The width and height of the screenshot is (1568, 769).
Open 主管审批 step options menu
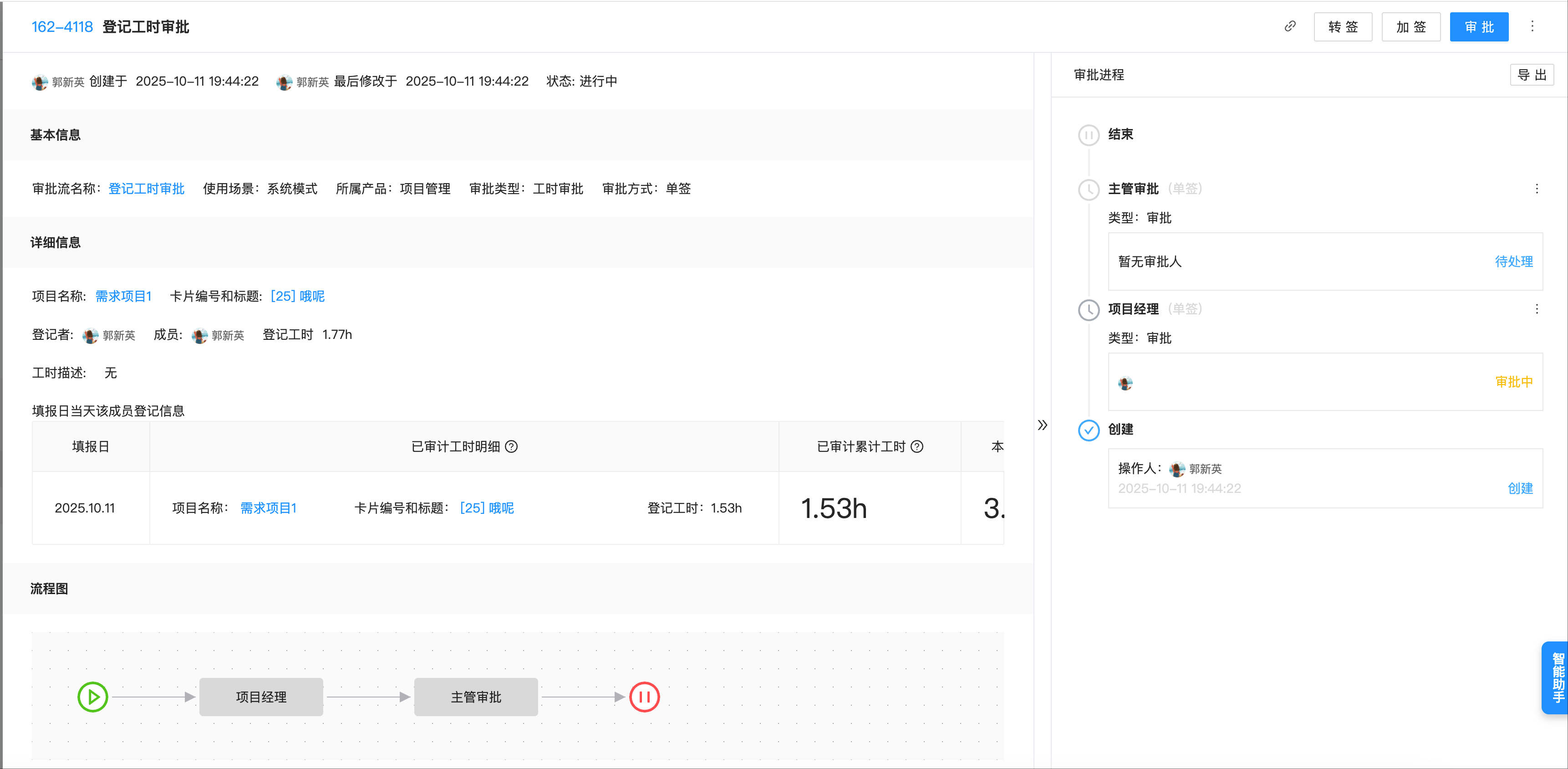click(x=1536, y=189)
